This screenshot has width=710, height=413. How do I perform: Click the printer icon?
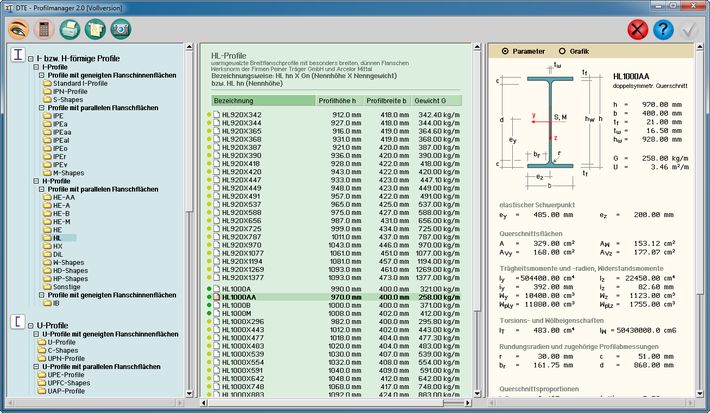pos(69,29)
